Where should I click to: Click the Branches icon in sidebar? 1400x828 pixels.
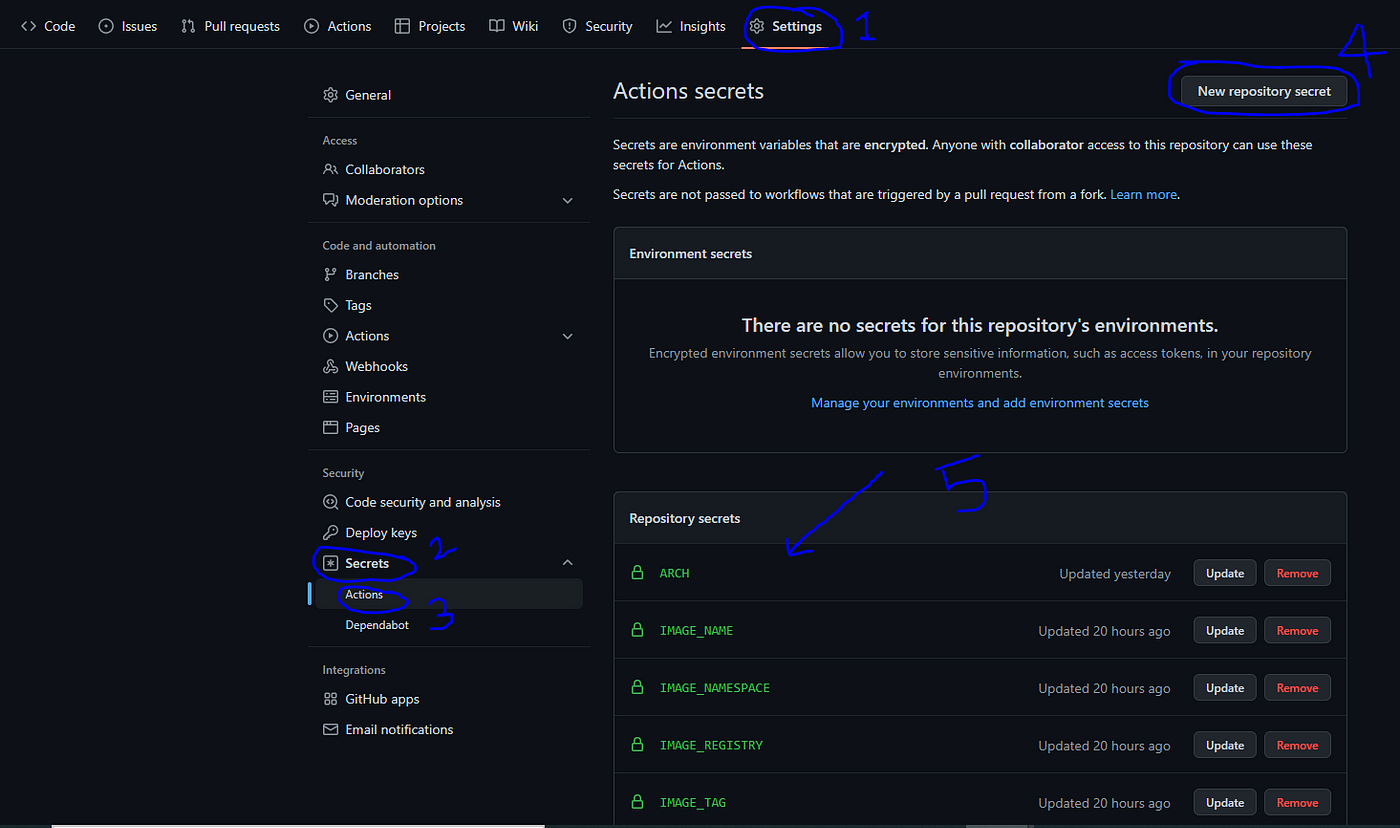[330, 274]
